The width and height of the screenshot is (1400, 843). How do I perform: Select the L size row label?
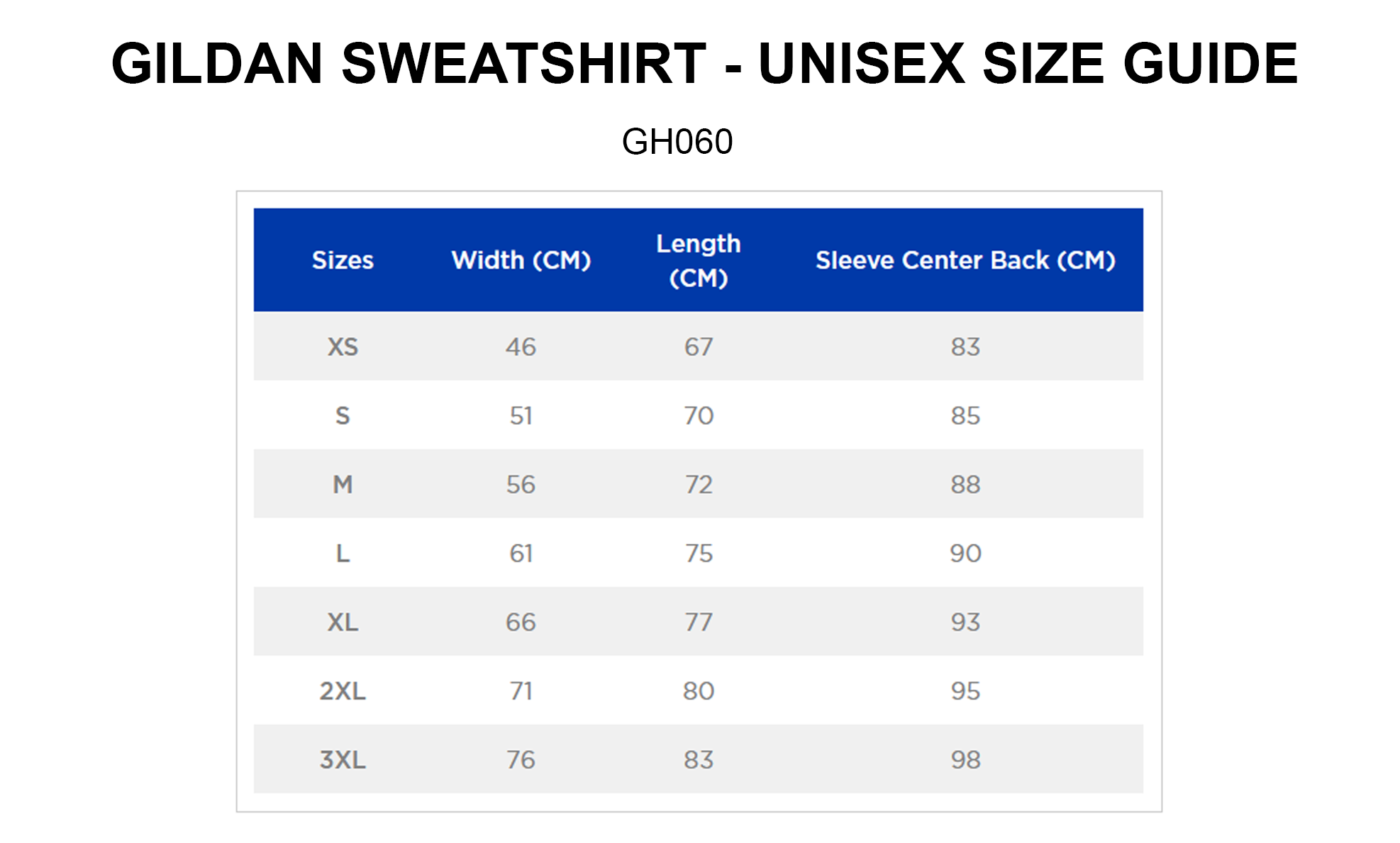[343, 553]
